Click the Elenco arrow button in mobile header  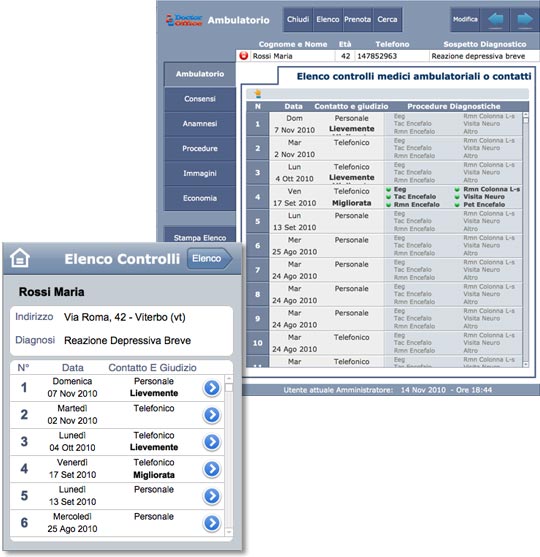pyautogui.click(x=210, y=258)
